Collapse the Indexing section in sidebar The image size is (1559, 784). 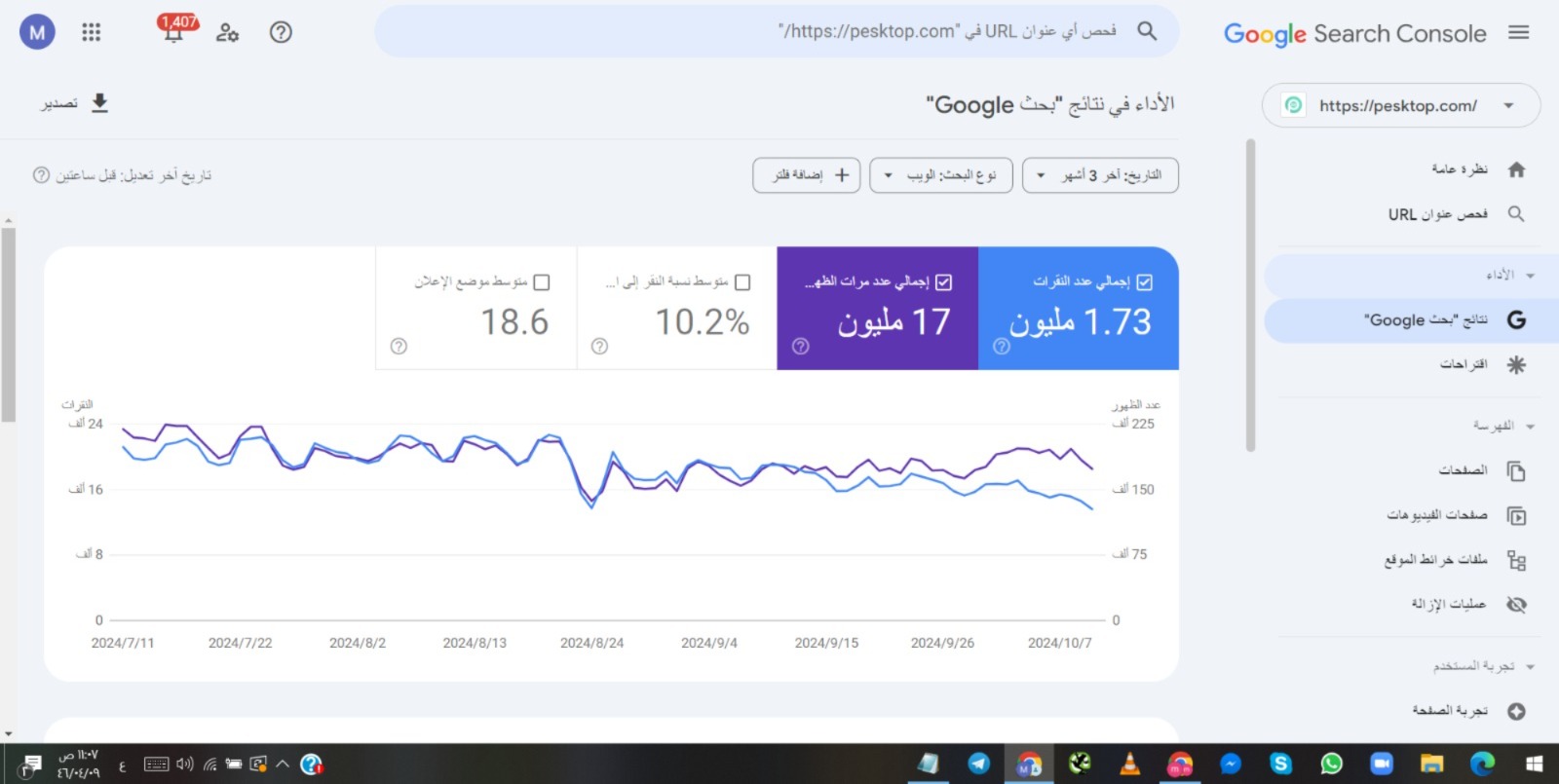click(1530, 427)
